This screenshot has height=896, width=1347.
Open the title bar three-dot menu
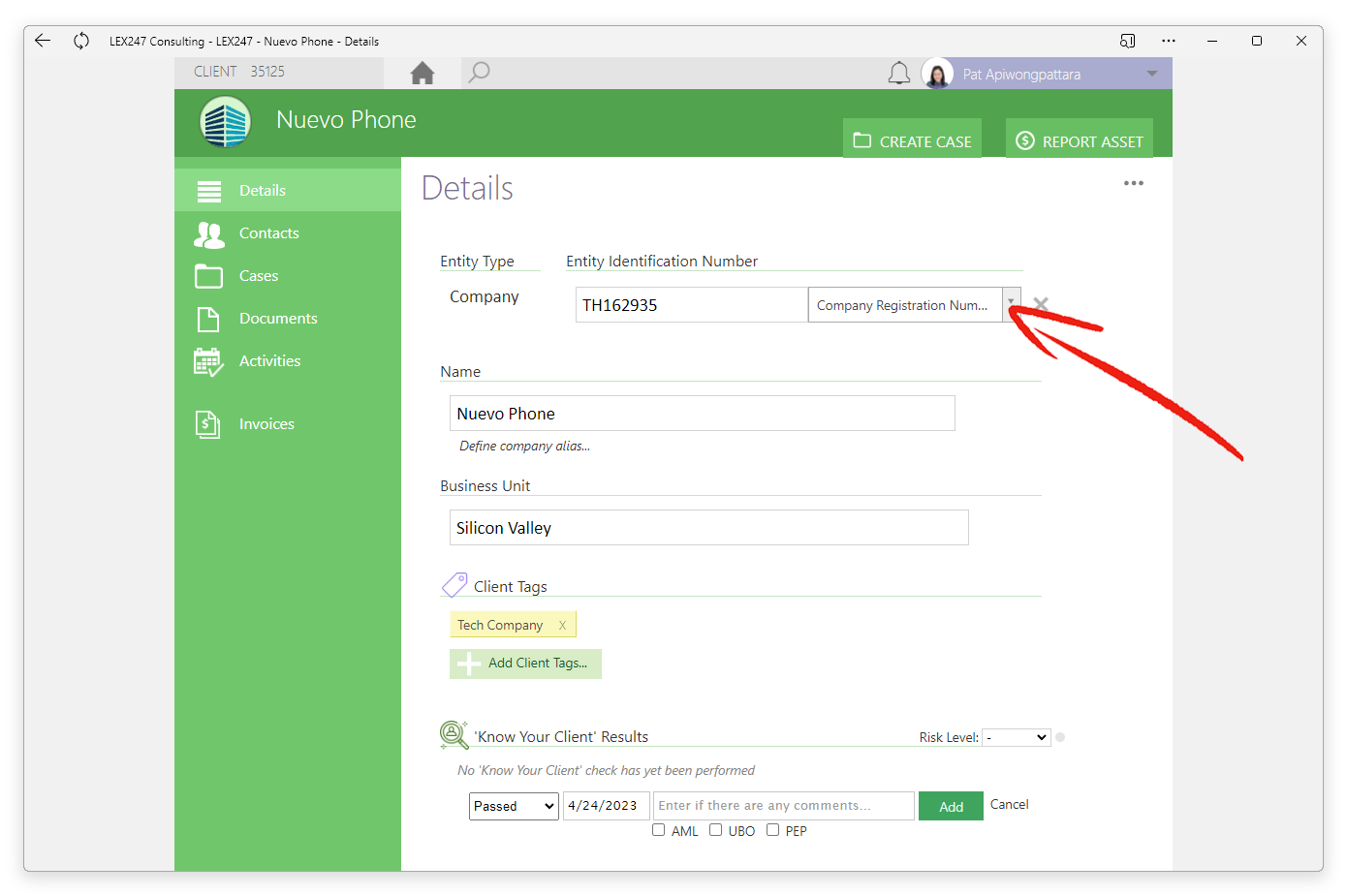pos(1169,41)
